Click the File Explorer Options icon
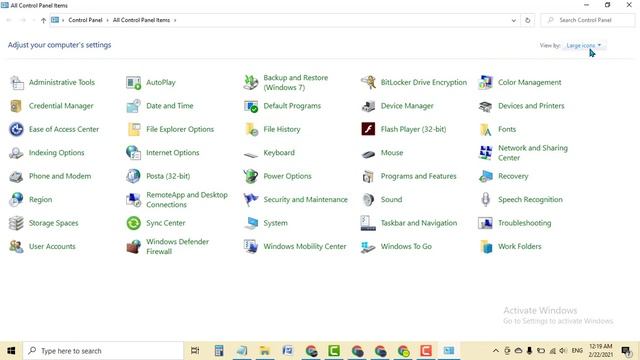This screenshot has width=640, height=360. (133, 129)
